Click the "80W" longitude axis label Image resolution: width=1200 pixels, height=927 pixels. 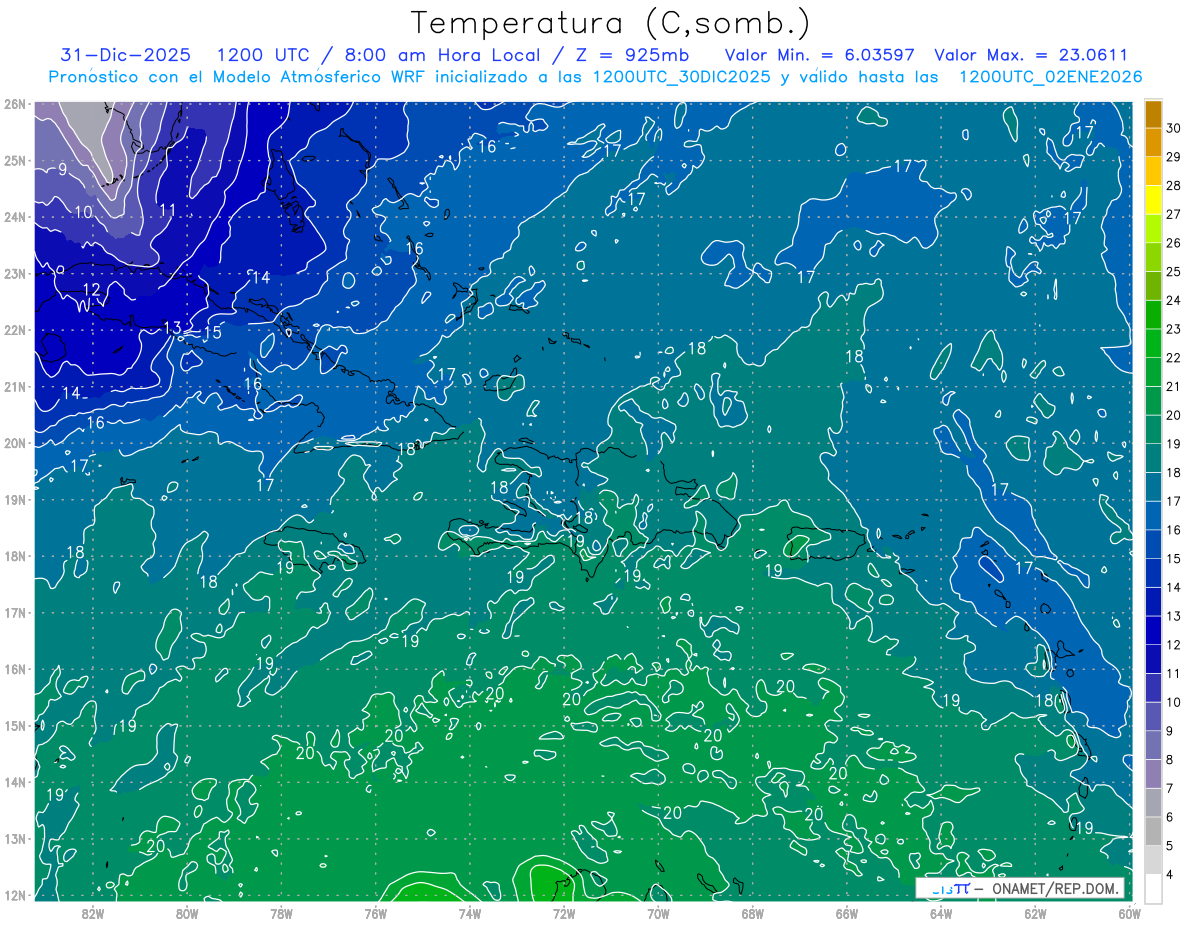(187, 913)
